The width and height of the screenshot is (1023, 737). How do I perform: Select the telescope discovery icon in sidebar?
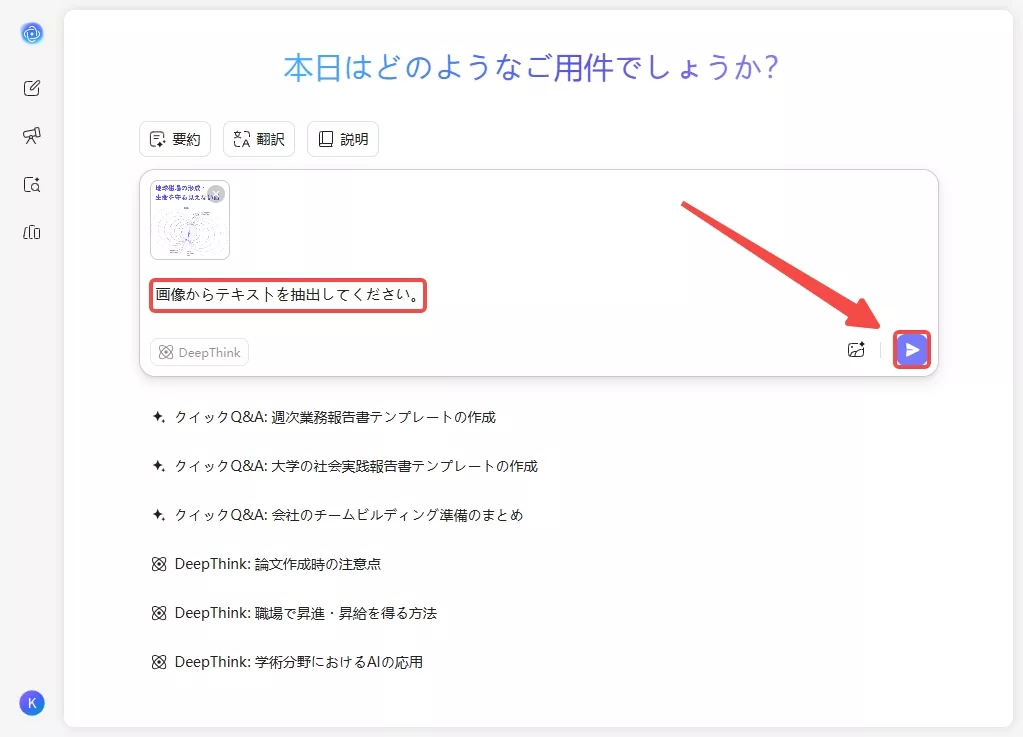pos(31,135)
